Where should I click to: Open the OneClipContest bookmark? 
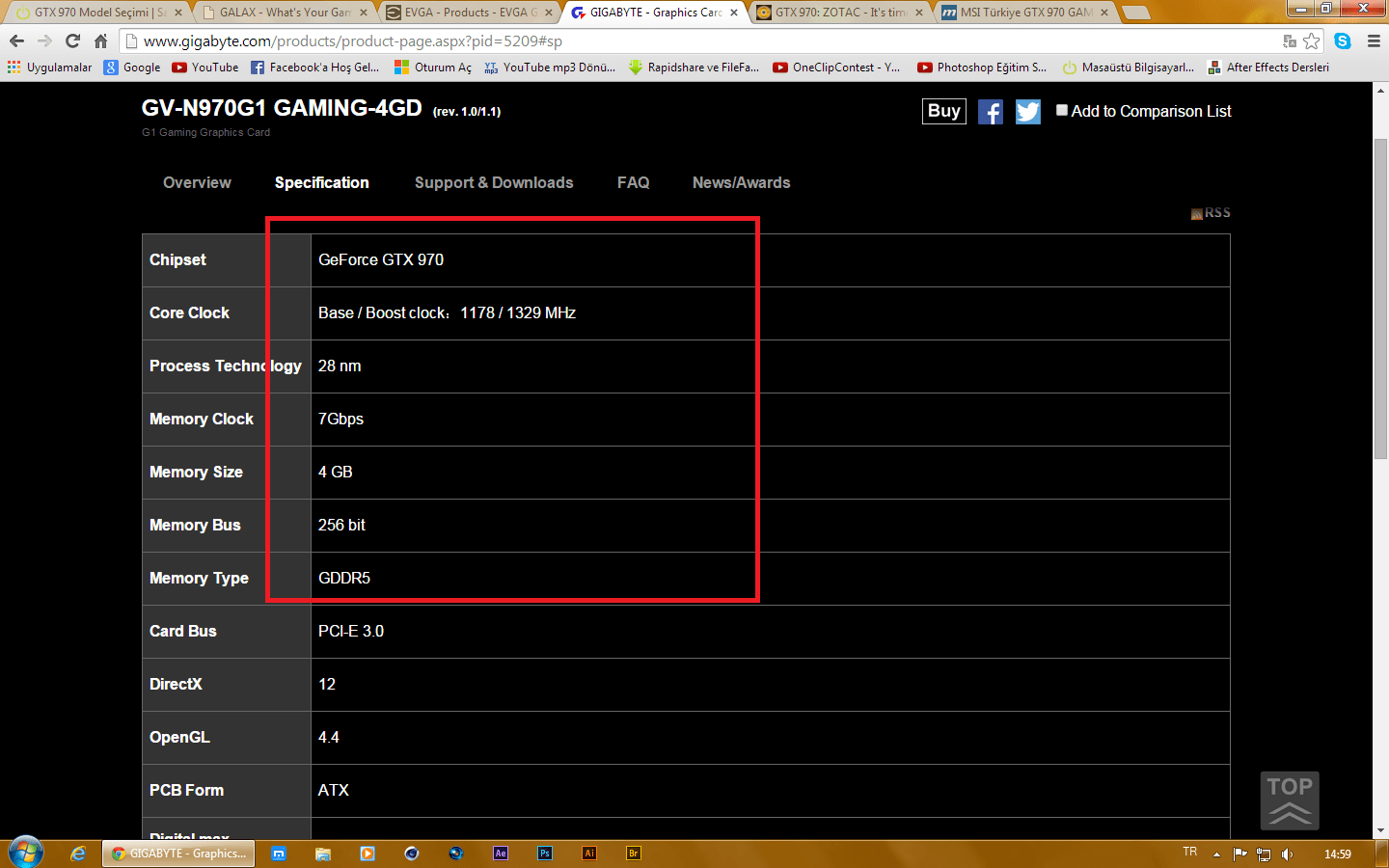tap(836, 68)
